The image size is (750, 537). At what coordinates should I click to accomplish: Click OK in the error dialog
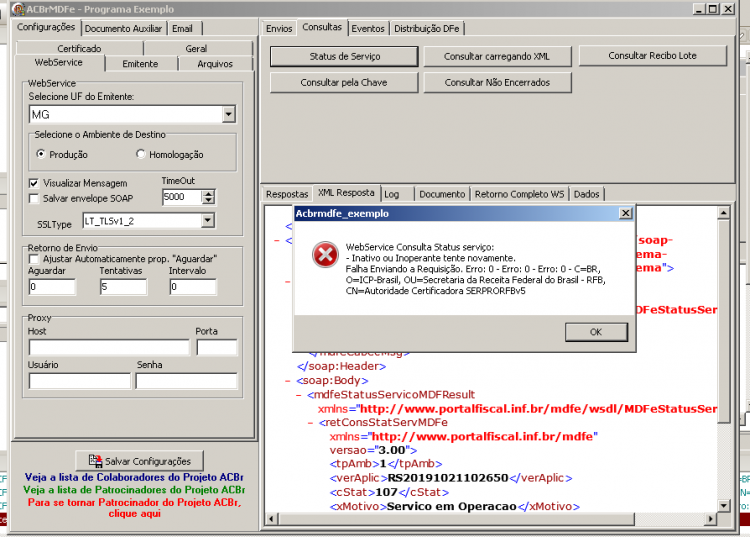click(596, 332)
